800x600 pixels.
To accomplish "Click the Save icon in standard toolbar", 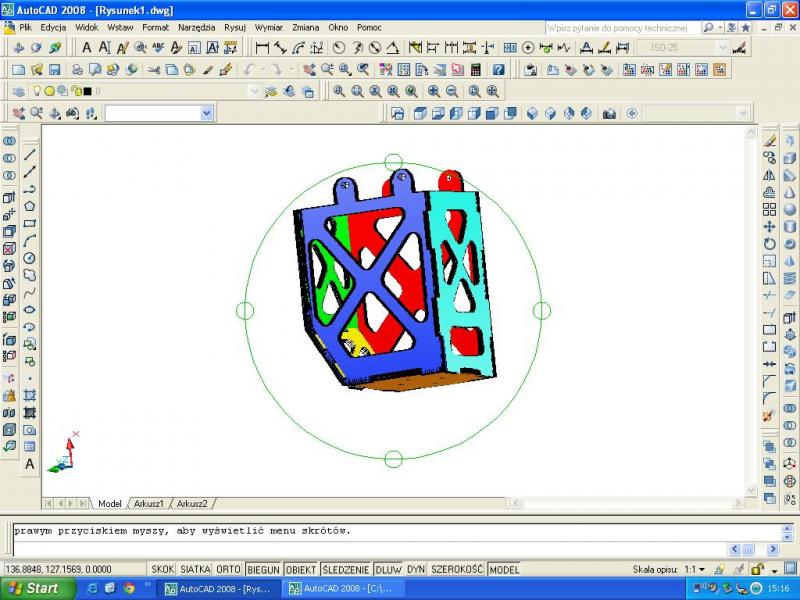I will coord(55,69).
